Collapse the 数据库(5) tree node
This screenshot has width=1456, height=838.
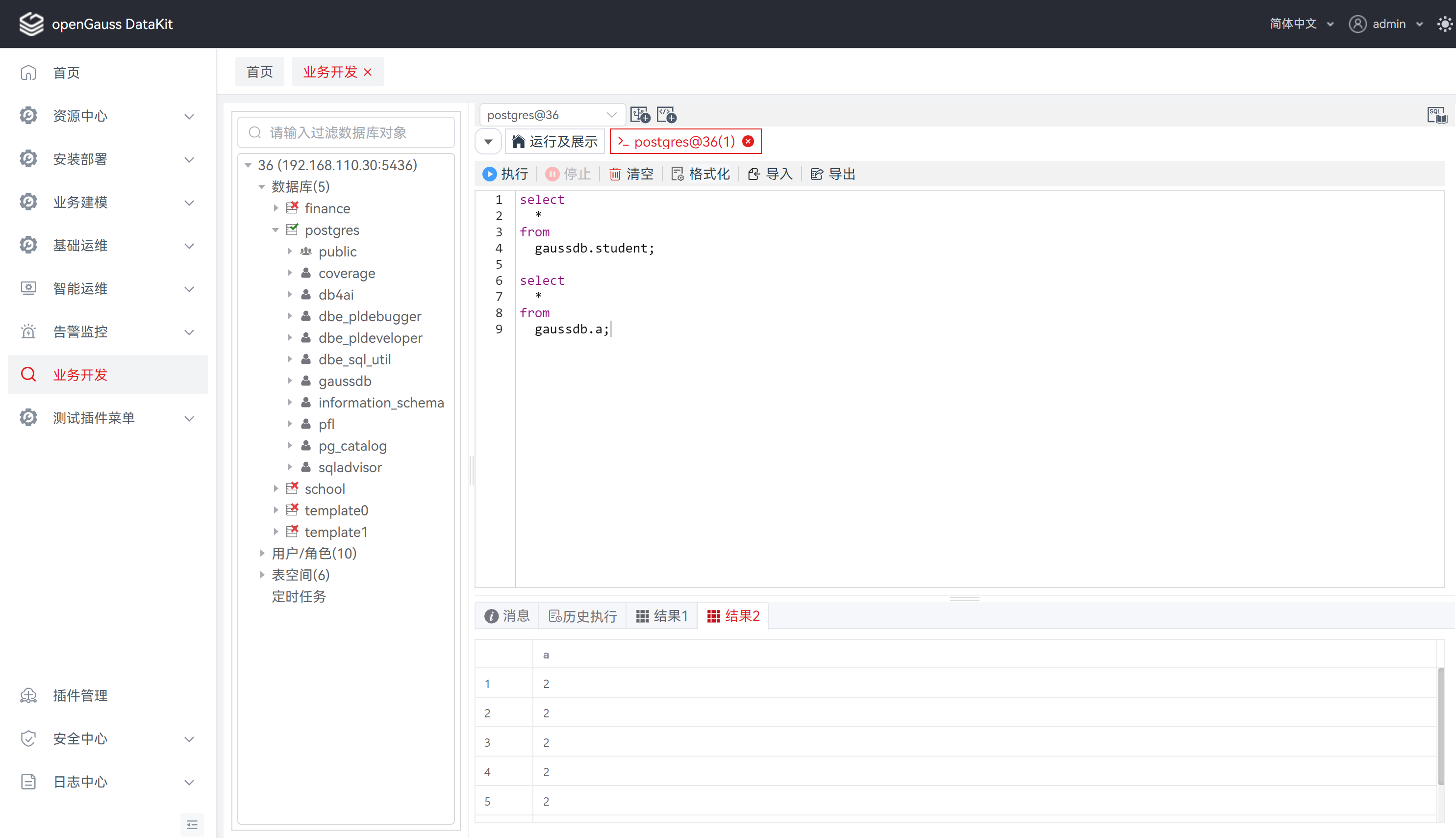[x=262, y=186]
